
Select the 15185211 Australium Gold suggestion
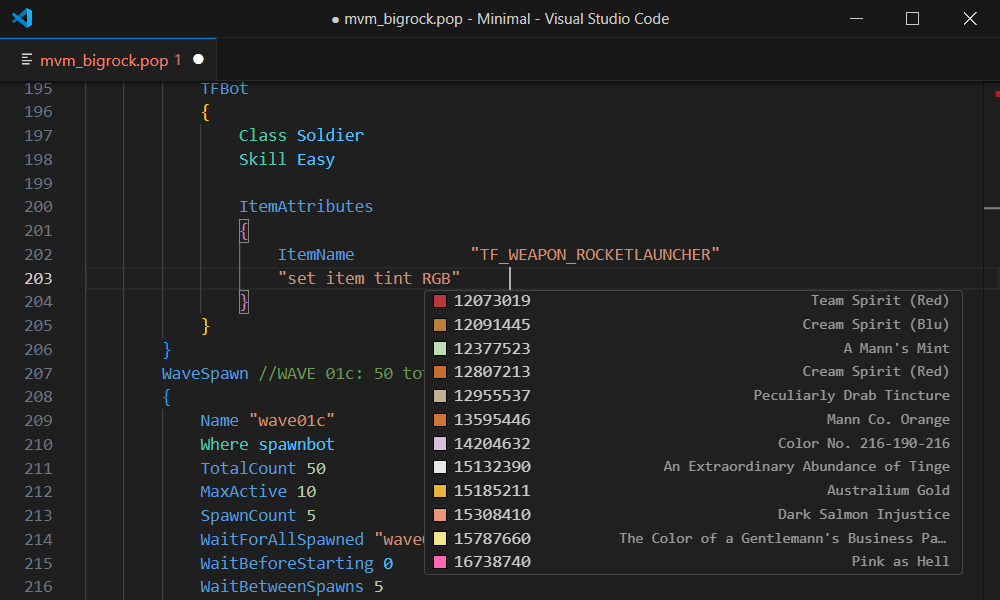point(693,490)
